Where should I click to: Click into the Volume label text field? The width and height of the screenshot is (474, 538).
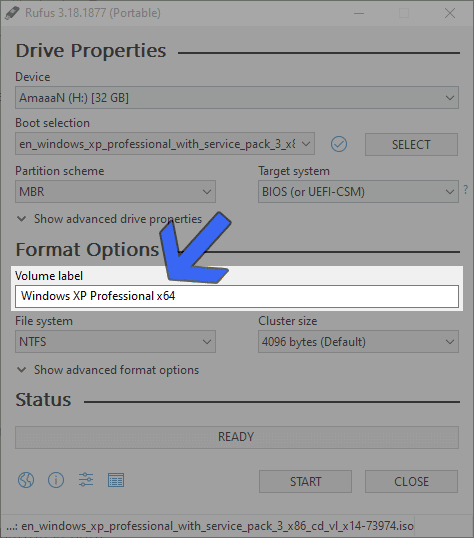point(237,296)
